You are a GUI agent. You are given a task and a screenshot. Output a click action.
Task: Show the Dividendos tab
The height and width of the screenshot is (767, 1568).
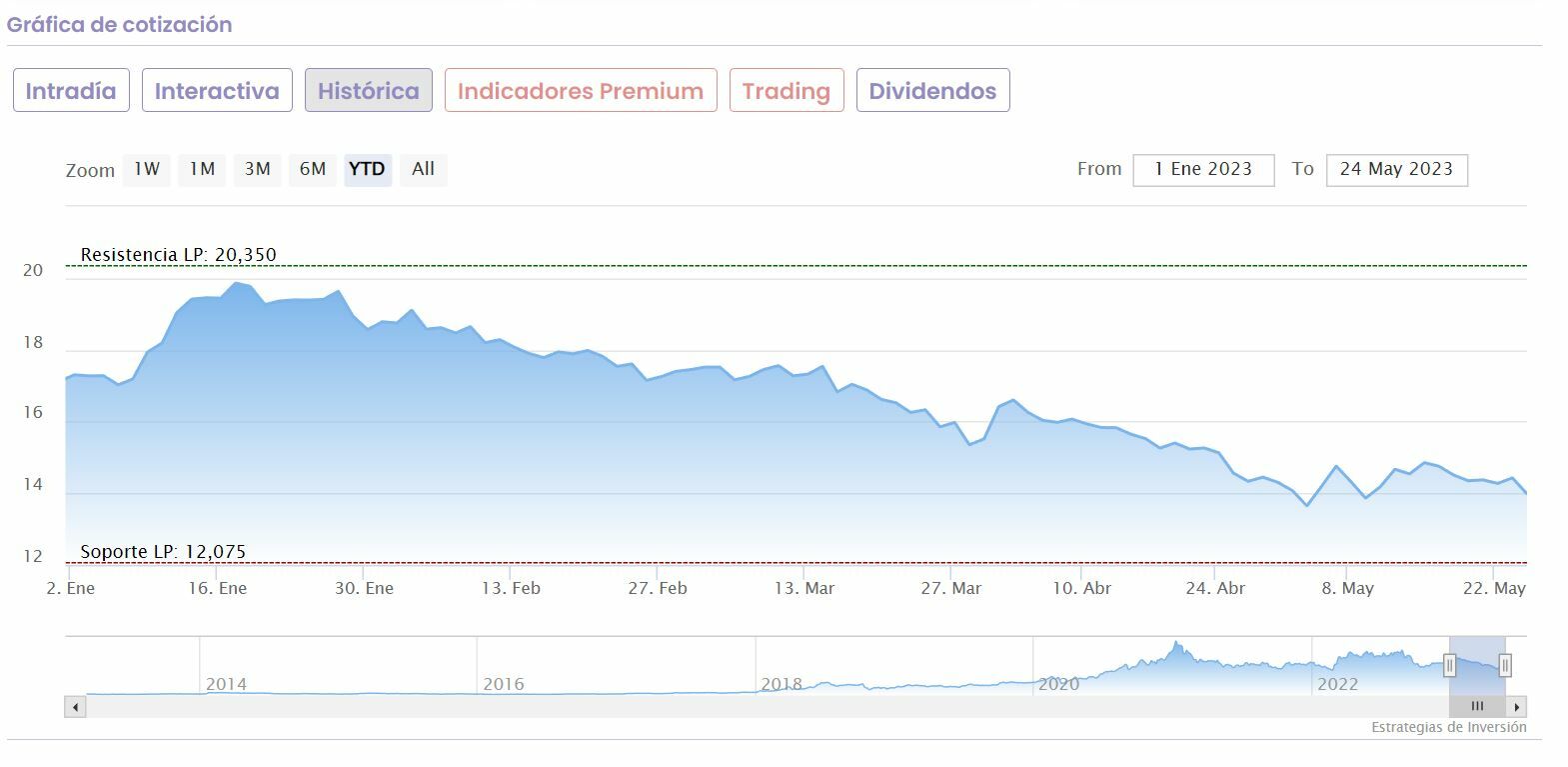[x=932, y=91]
